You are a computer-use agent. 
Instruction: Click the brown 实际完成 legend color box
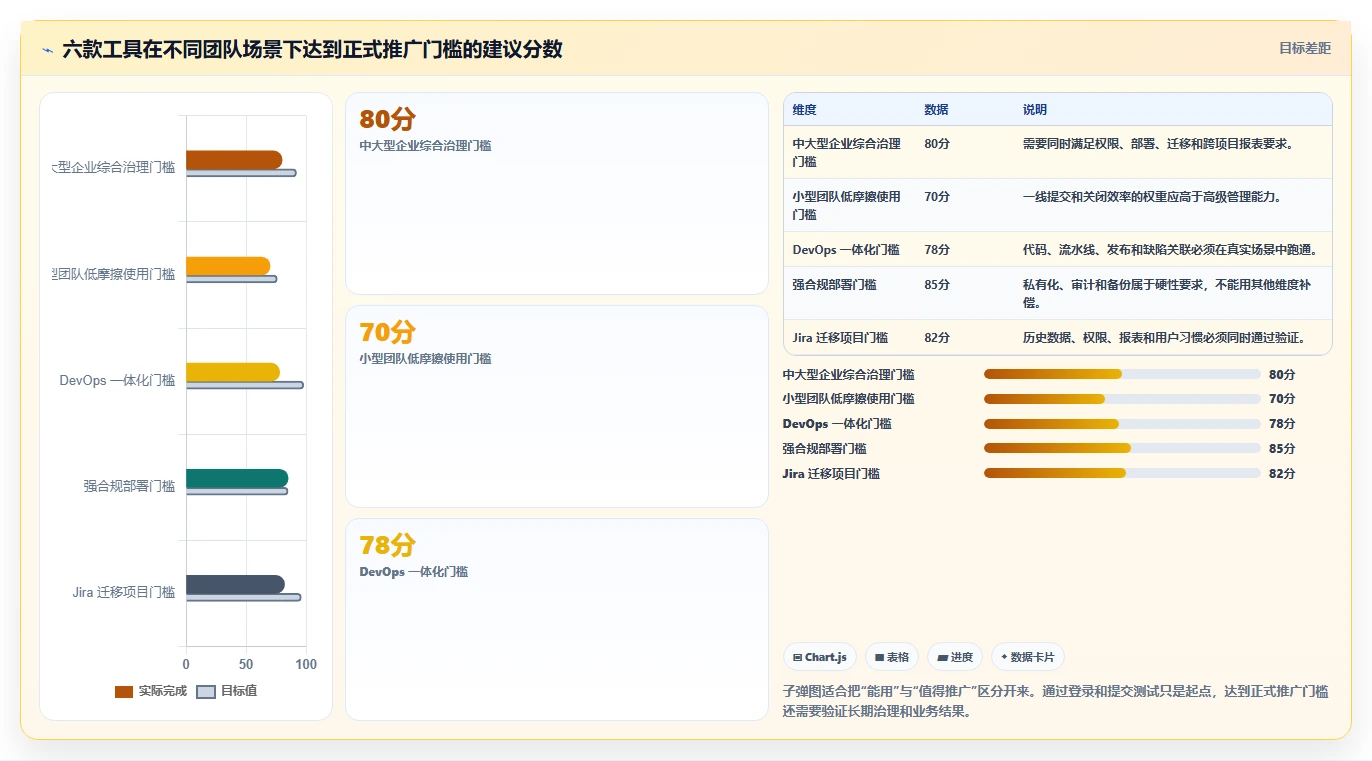pyautogui.click(x=124, y=691)
